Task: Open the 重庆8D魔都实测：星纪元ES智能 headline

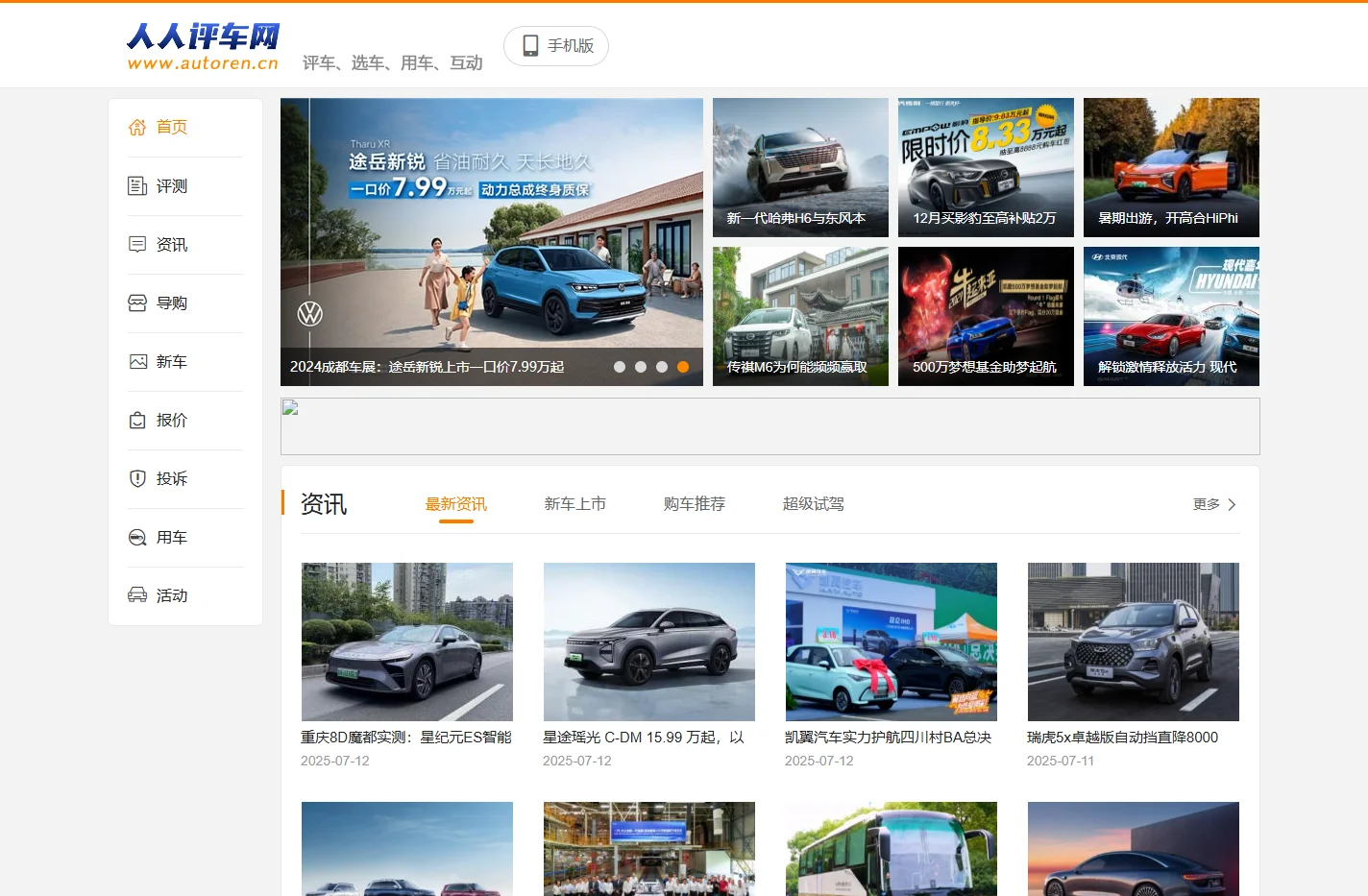Action: [x=406, y=738]
